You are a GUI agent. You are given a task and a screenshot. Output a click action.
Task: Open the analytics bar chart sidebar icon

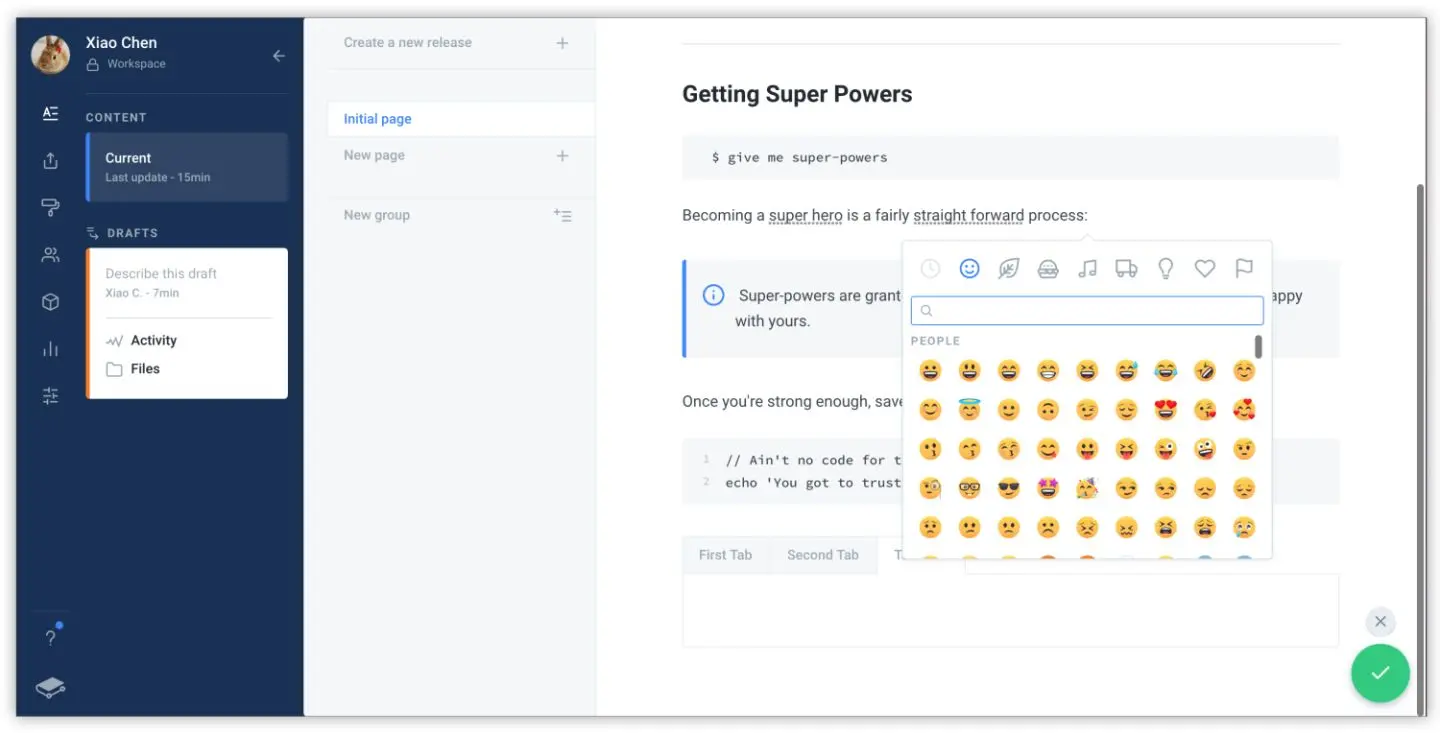tap(51, 349)
